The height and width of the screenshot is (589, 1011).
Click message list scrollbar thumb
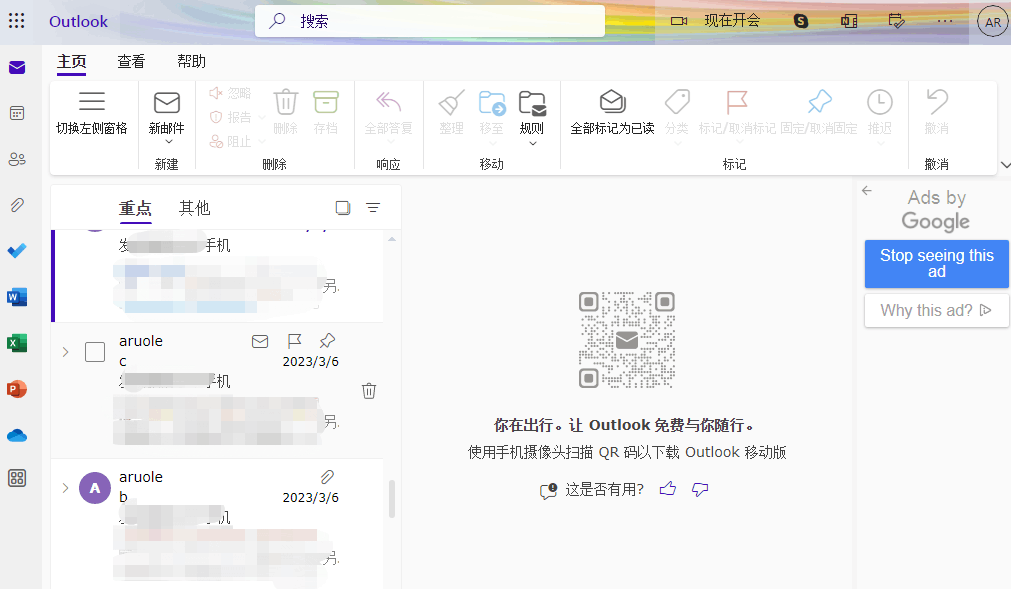coord(392,499)
